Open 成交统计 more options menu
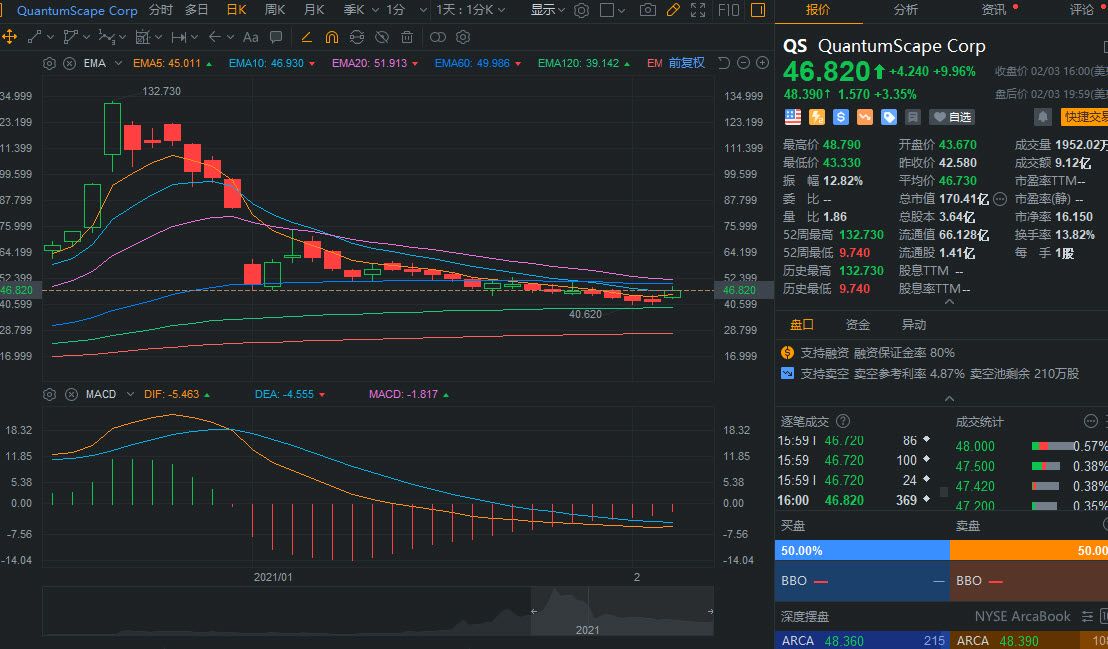The width and height of the screenshot is (1108, 649). [x=1090, y=421]
